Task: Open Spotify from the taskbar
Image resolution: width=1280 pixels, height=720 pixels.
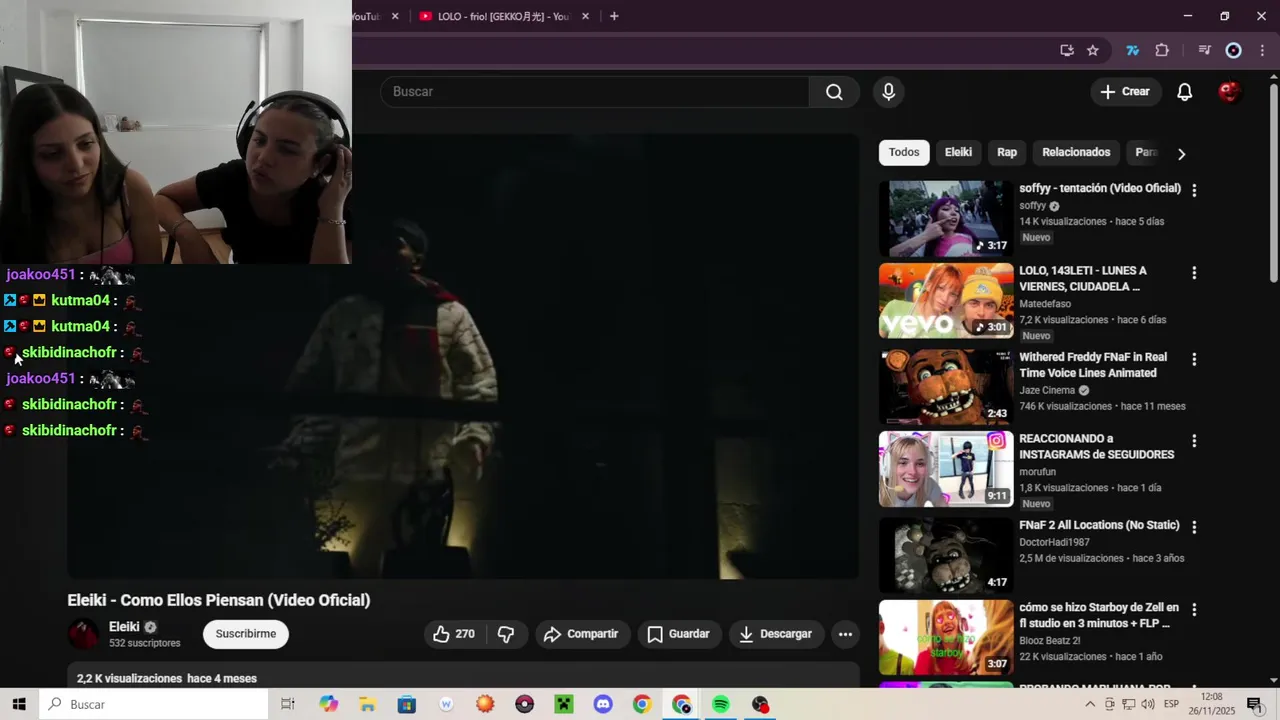Action: (721, 704)
